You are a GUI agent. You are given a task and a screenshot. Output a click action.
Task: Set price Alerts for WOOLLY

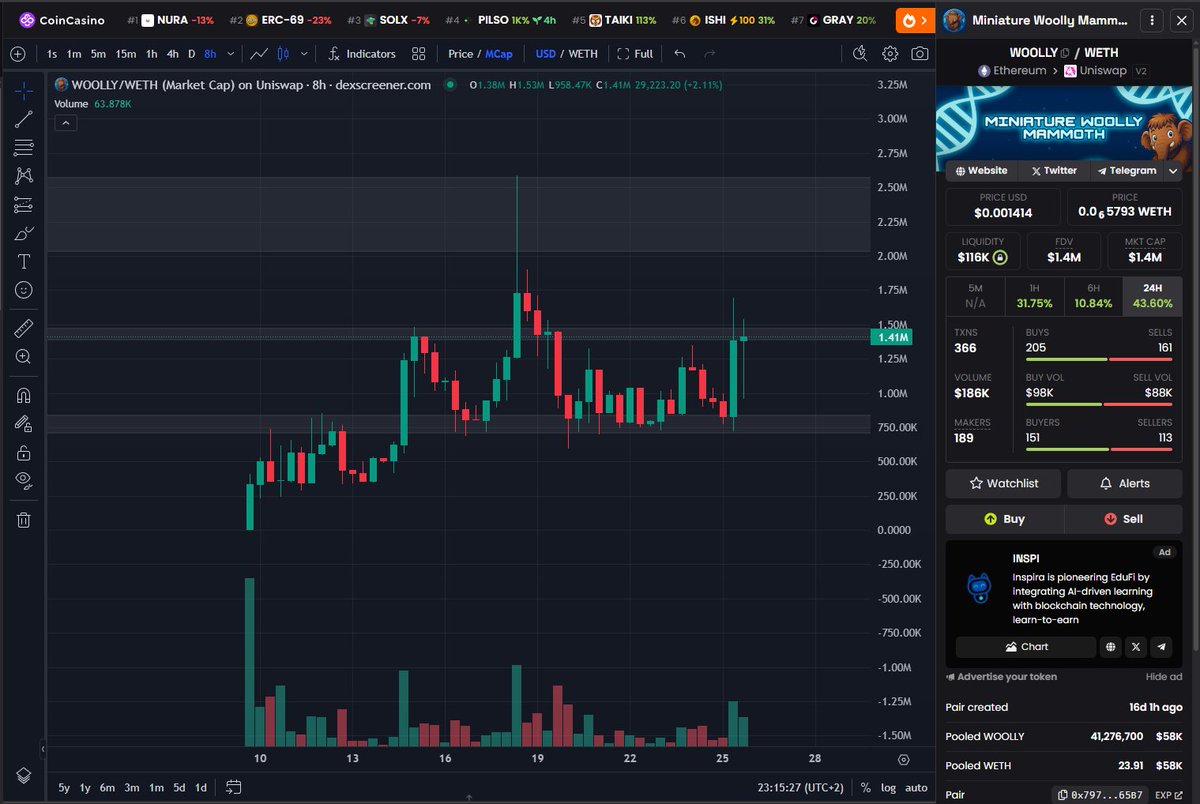tap(1125, 483)
